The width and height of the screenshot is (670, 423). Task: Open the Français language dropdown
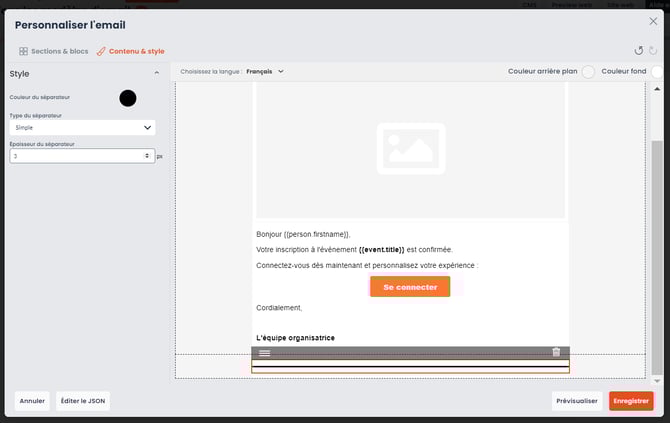point(265,72)
